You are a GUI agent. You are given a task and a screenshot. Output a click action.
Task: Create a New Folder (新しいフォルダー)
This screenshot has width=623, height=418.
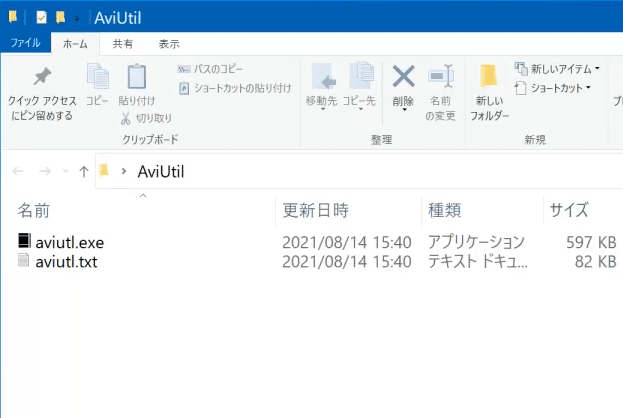(489, 93)
